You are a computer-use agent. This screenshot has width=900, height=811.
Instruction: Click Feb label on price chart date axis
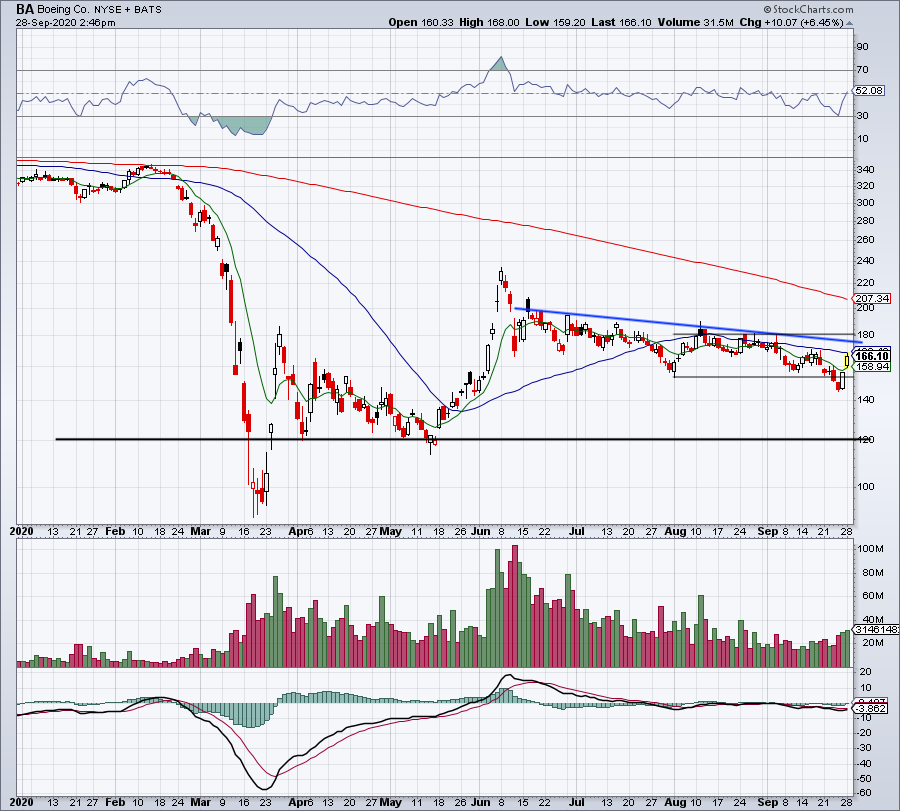pyautogui.click(x=115, y=531)
